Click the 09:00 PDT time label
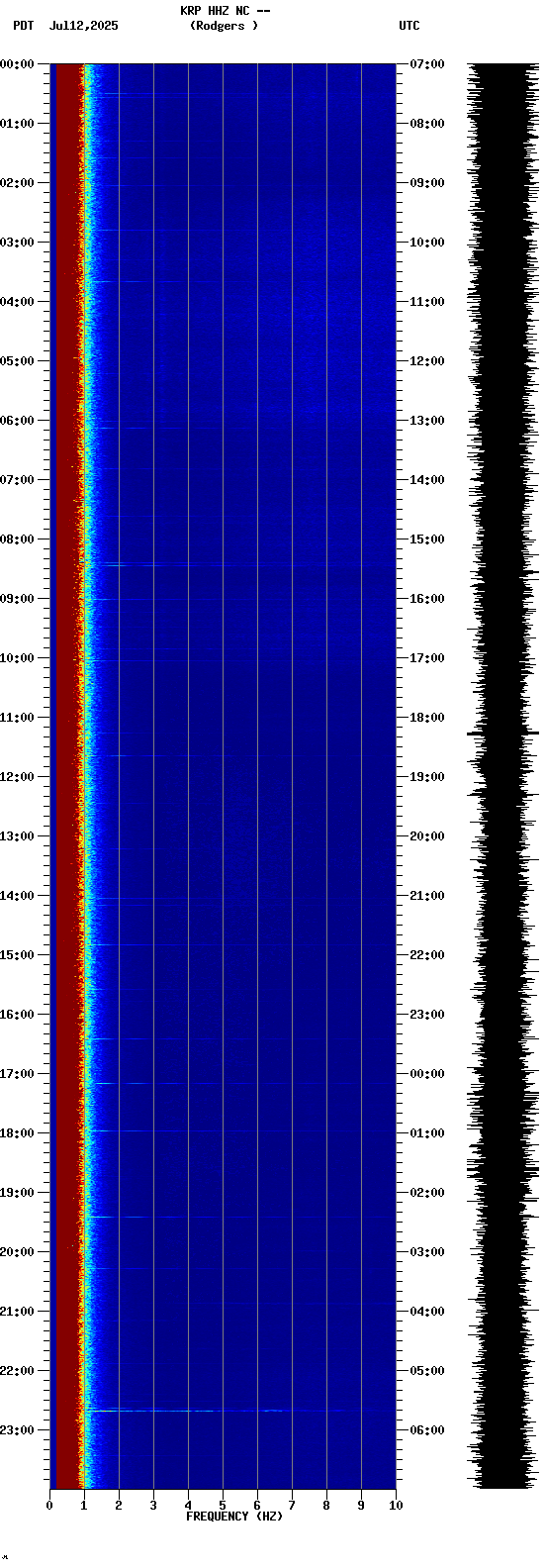Viewport: 546px width, 1568px height. 17,599
